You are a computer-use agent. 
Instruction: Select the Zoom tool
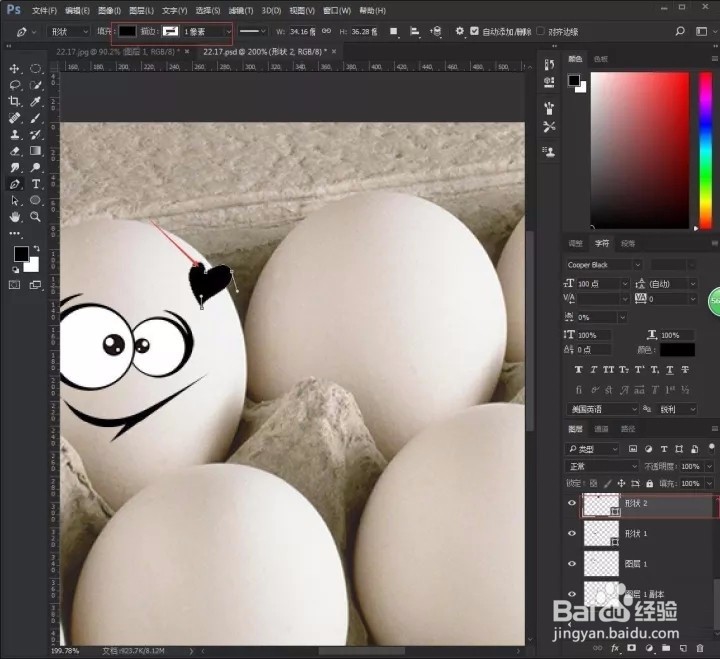[x=35, y=216]
